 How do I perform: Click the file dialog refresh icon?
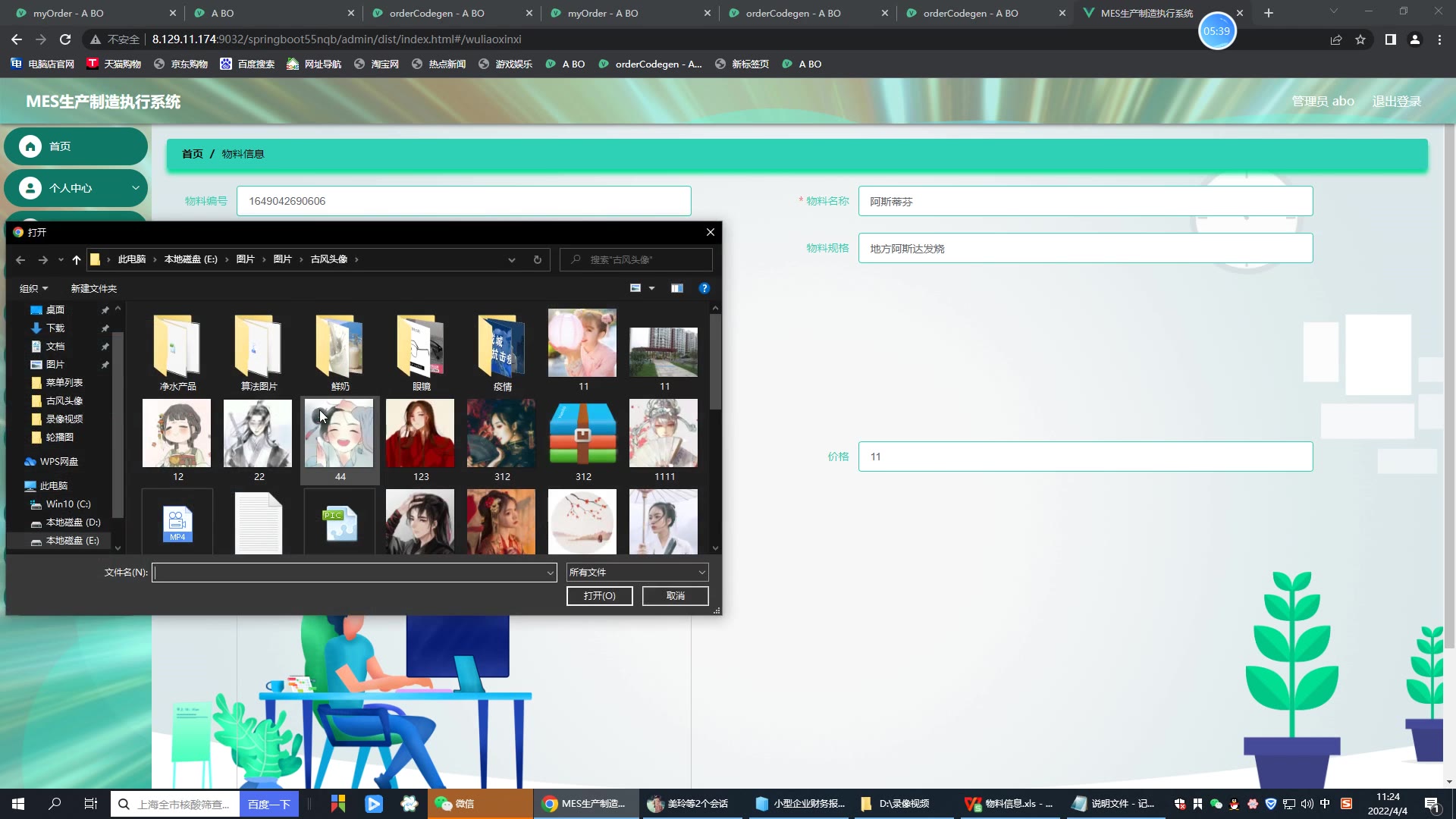[x=537, y=259]
